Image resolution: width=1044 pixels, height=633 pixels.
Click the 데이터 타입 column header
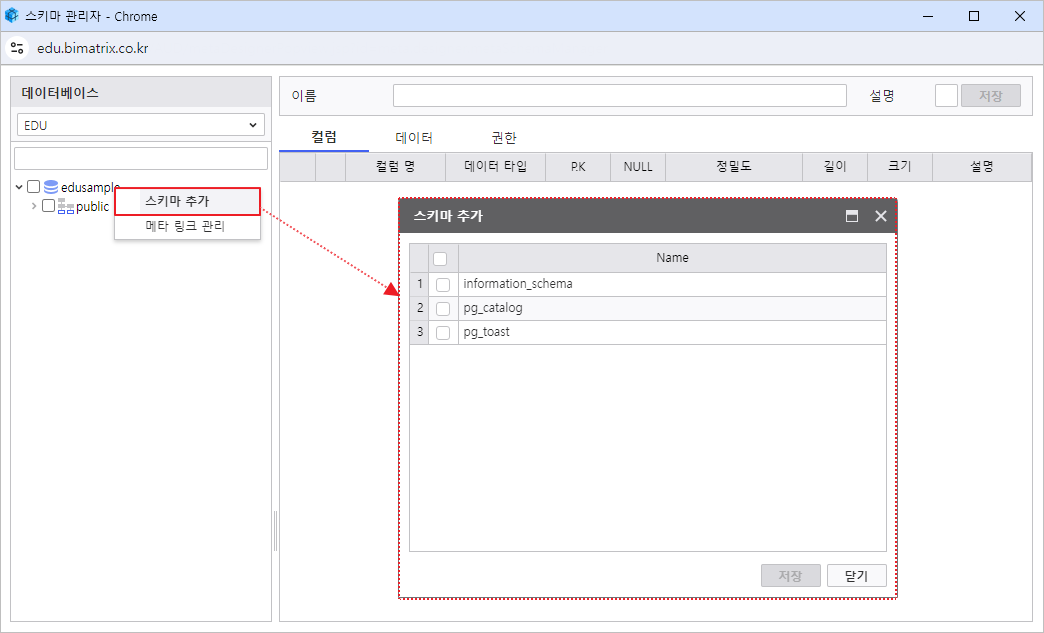pyautogui.click(x=495, y=166)
